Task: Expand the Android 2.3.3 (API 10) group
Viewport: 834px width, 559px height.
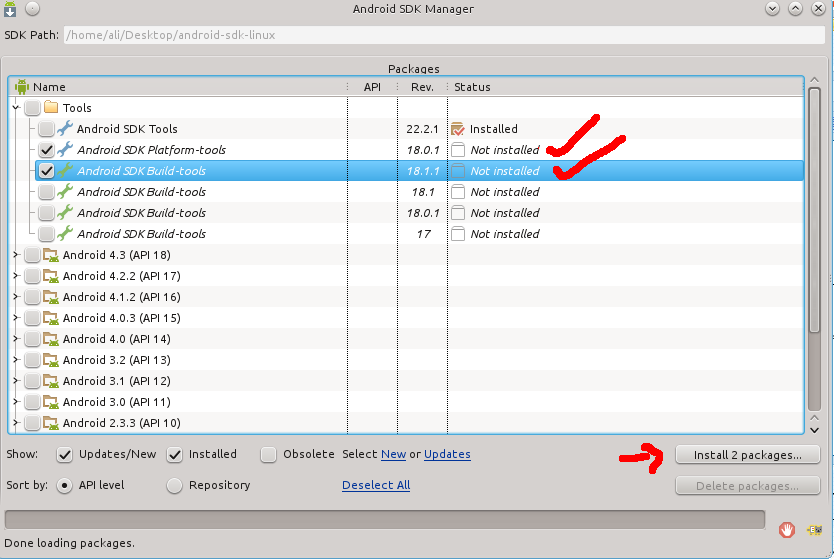Action: click(16, 423)
